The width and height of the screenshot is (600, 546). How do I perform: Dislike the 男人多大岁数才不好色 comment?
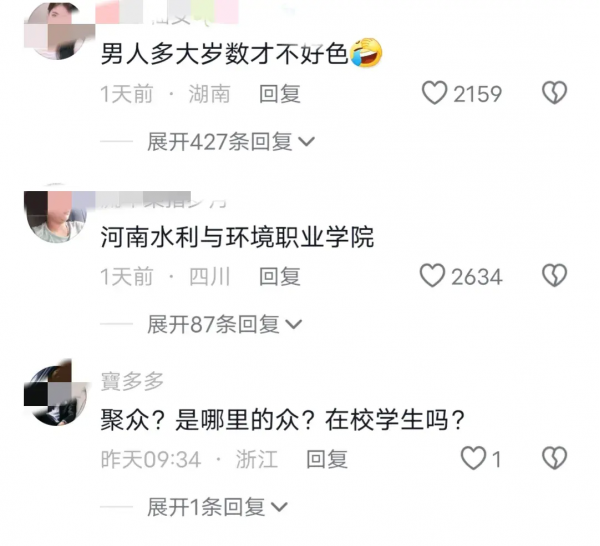pyautogui.click(x=554, y=93)
